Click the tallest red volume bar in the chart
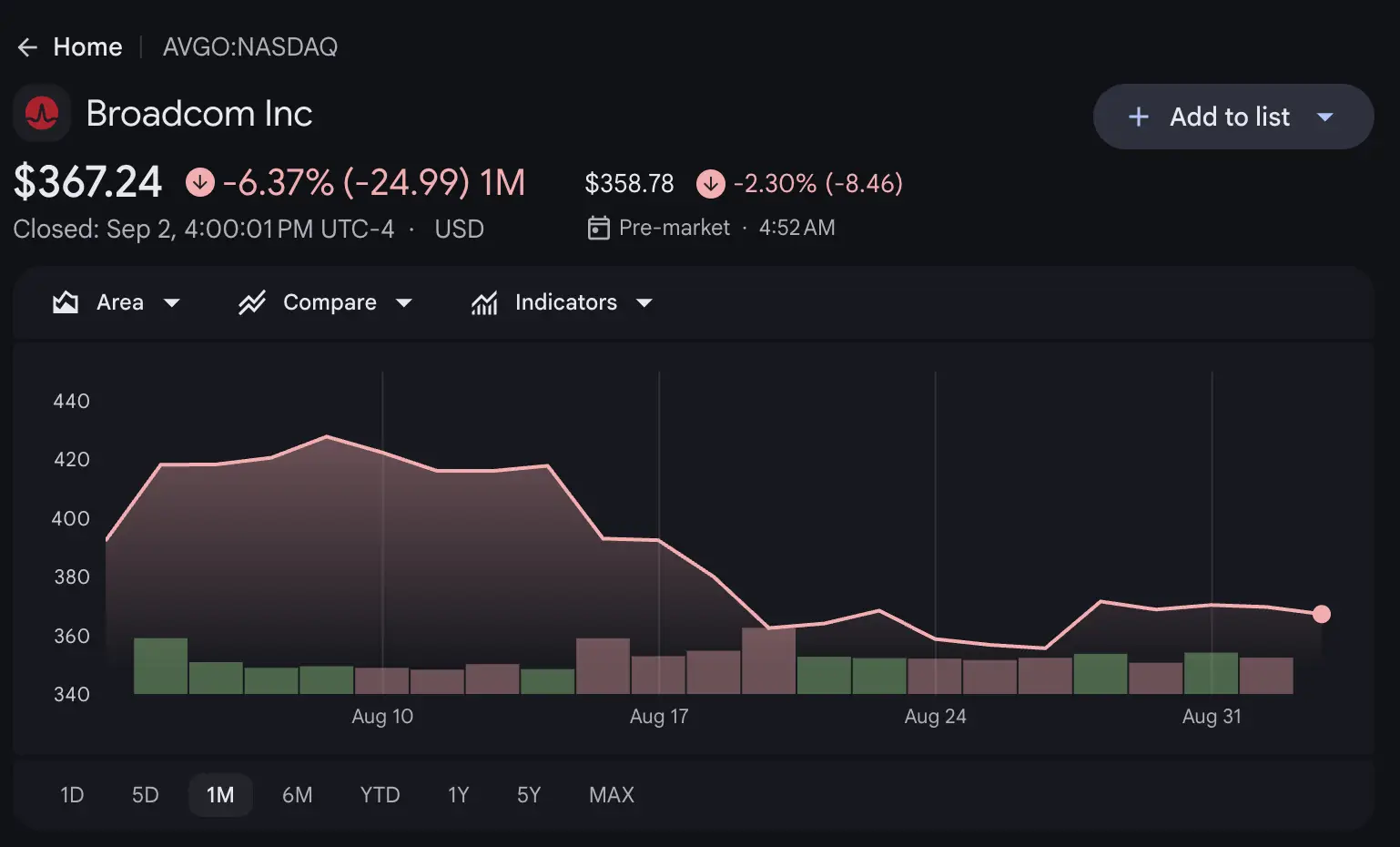 click(x=768, y=661)
